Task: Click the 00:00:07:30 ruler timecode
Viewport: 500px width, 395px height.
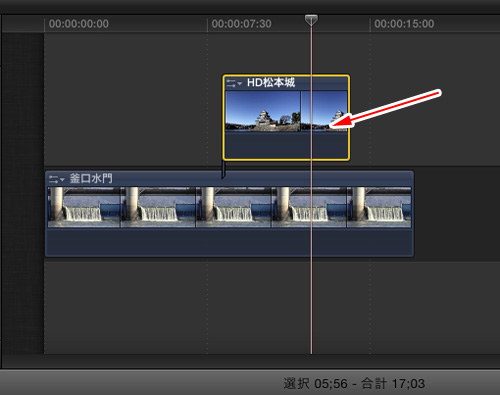Action: 241,24
